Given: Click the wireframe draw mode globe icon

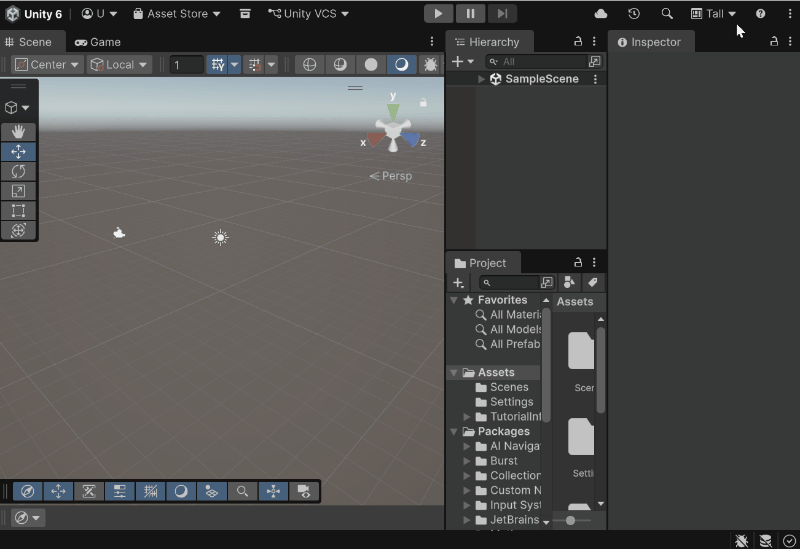Looking at the screenshot, I should (309, 65).
